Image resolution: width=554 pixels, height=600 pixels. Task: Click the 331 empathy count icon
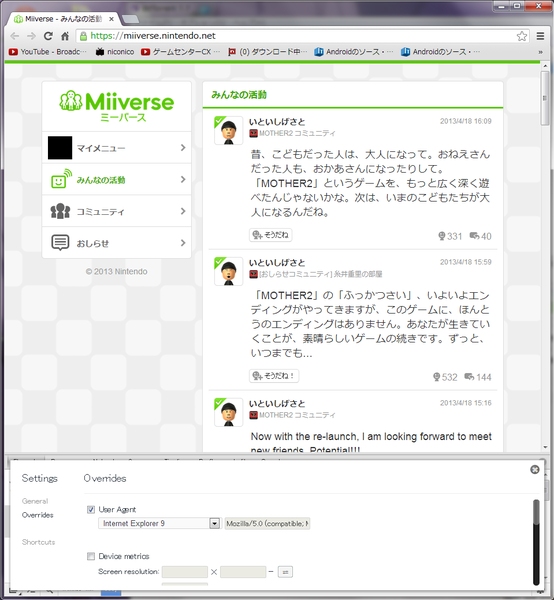[442, 236]
